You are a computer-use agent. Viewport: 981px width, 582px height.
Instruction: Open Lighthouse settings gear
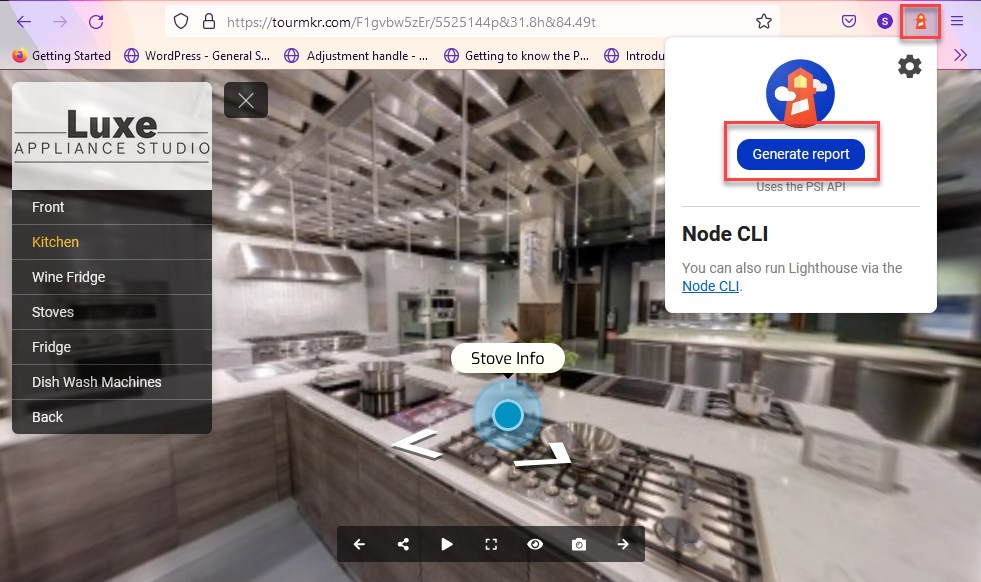(x=910, y=66)
